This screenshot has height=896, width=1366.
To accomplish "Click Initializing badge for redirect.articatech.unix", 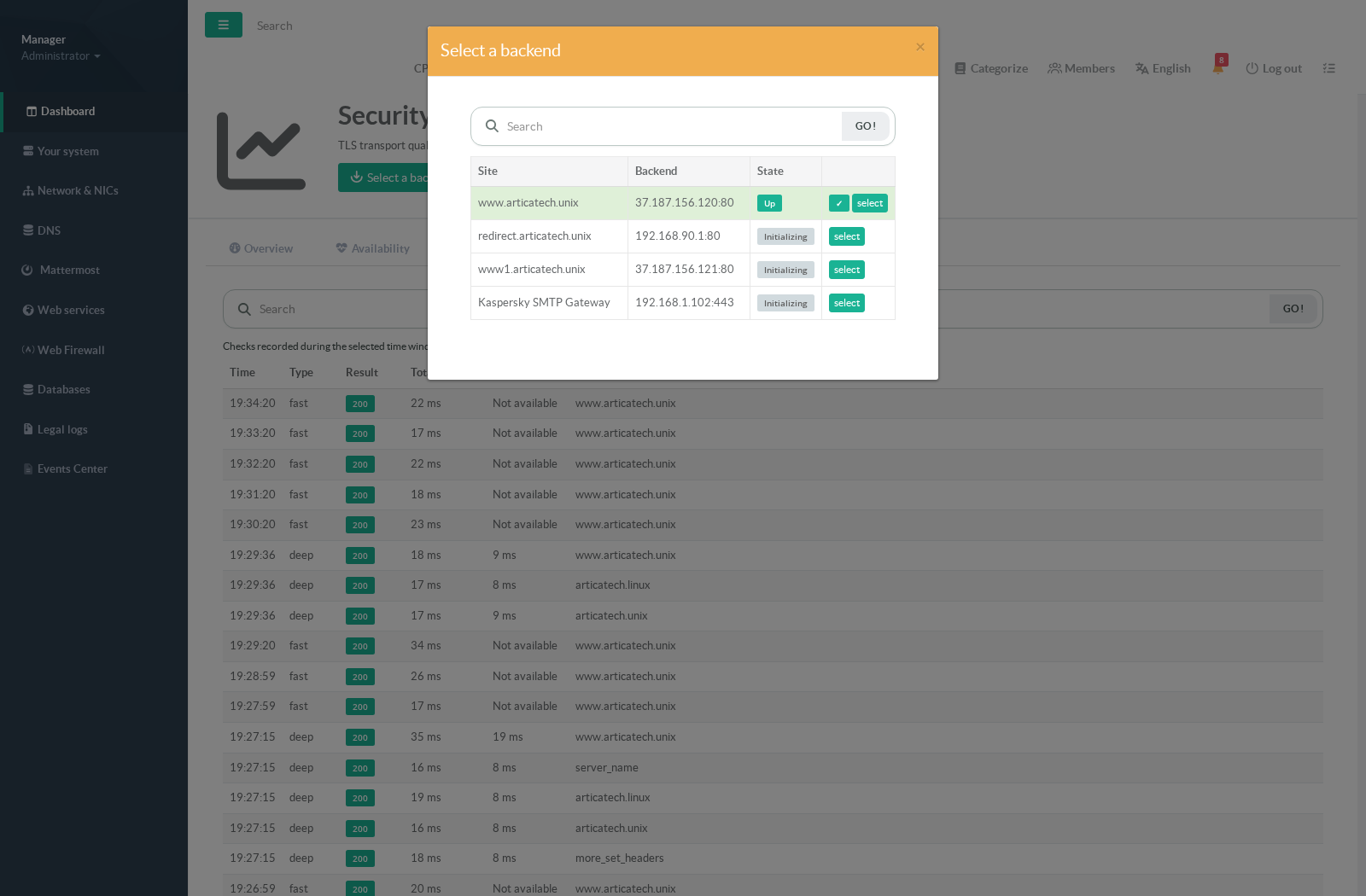I will (x=785, y=236).
